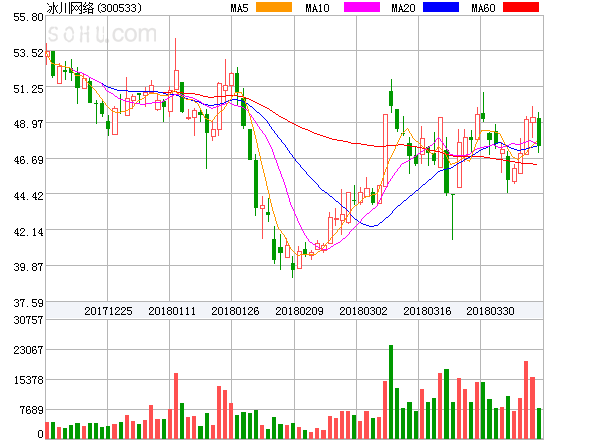Click the last green candlestick on the right
The width and height of the screenshot is (600, 440).
[539, 132]
